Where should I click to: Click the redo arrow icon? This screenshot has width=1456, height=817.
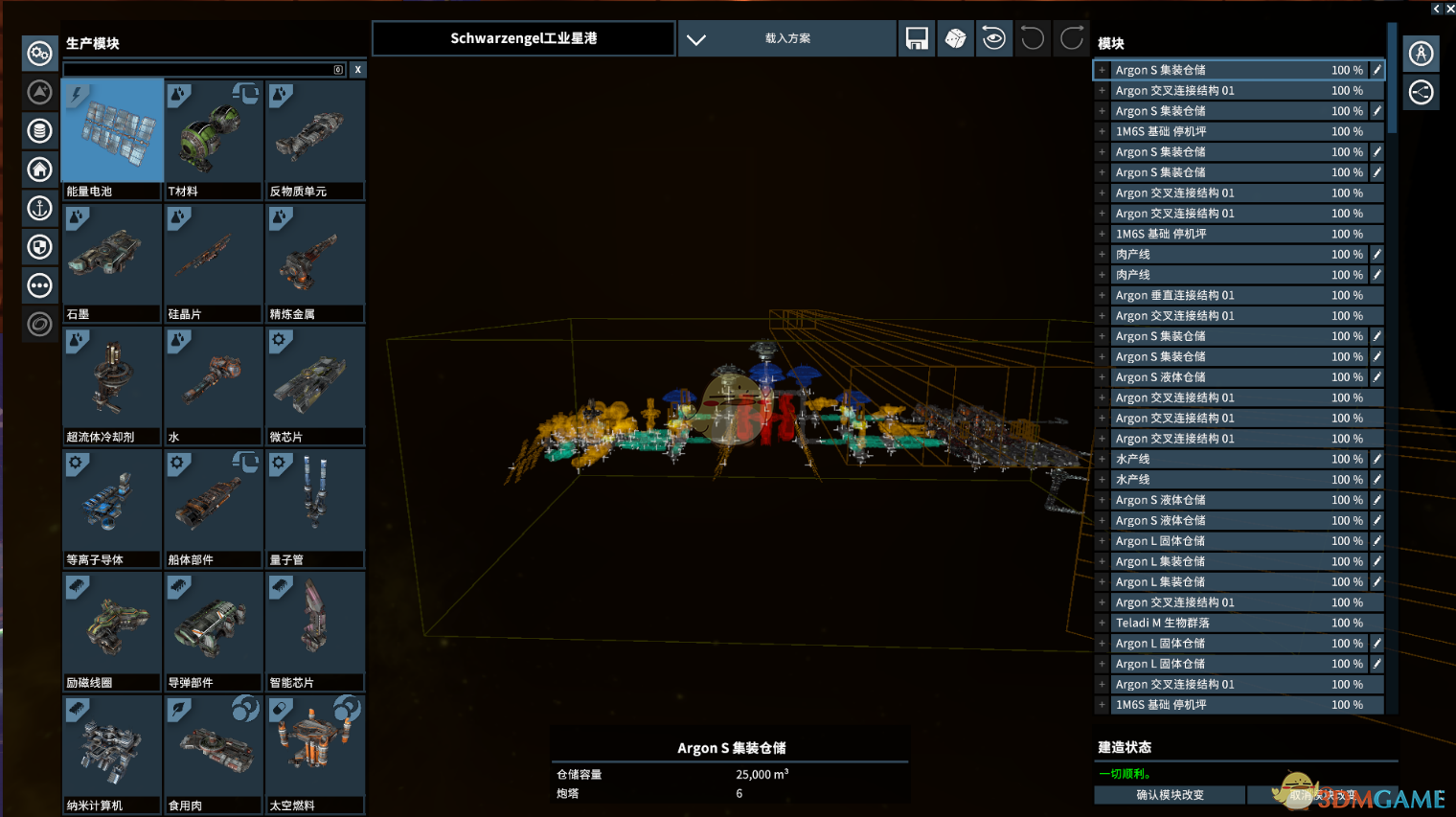(1072, 38)
